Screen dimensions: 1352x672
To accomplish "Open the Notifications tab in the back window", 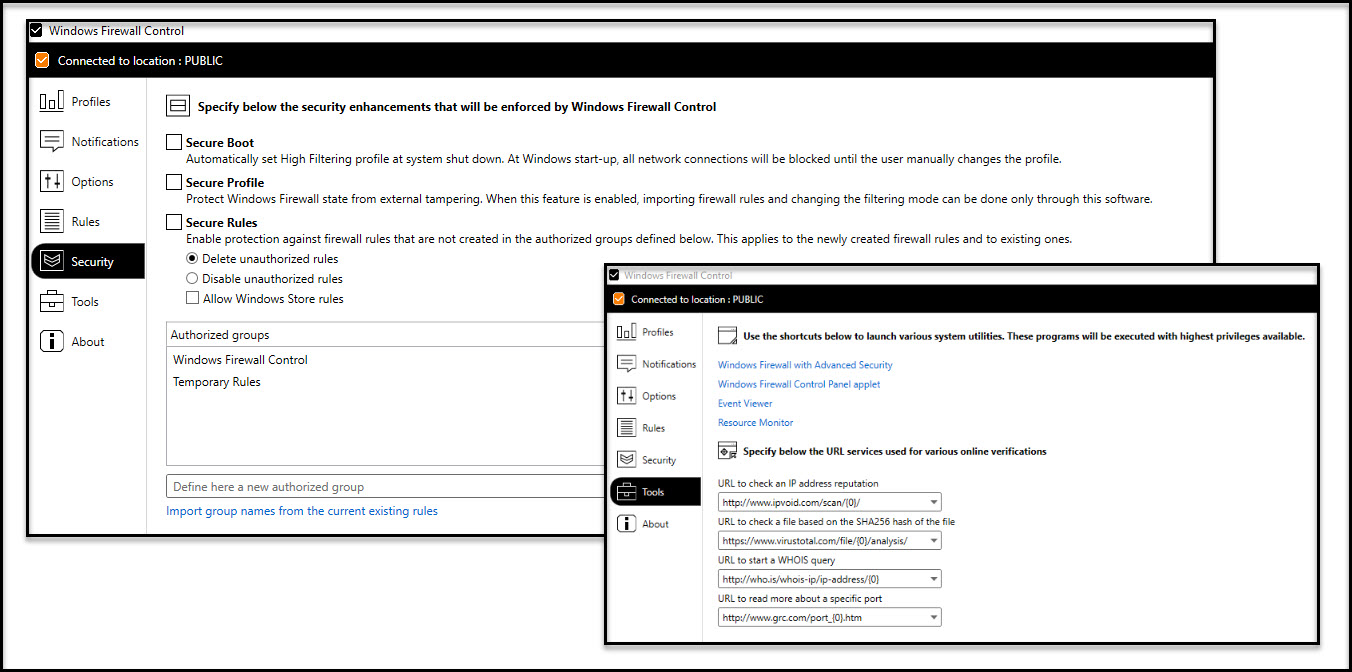I will point(88,141).
